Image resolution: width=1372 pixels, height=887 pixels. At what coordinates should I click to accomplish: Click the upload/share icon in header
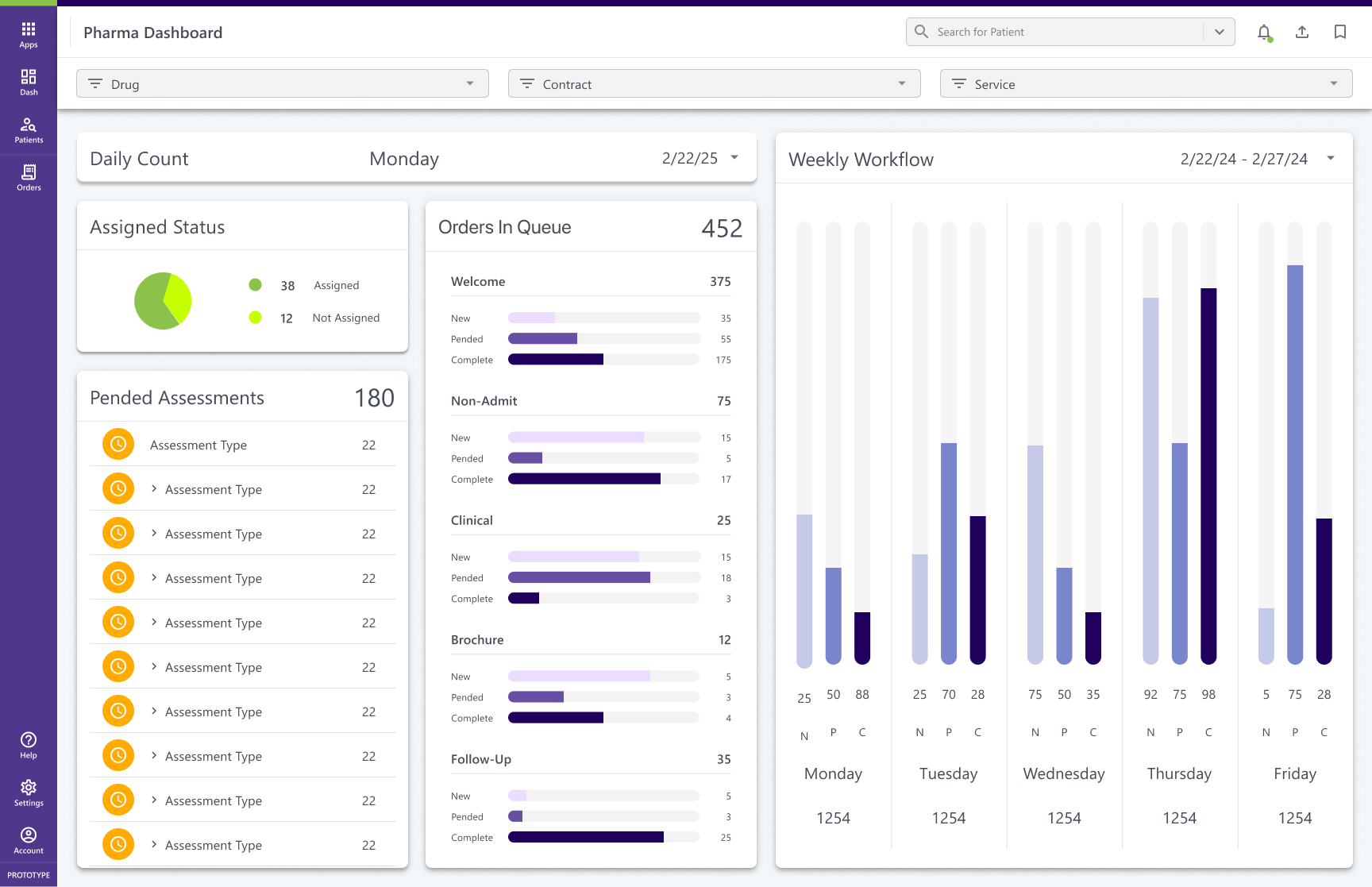click(1302, 33)
